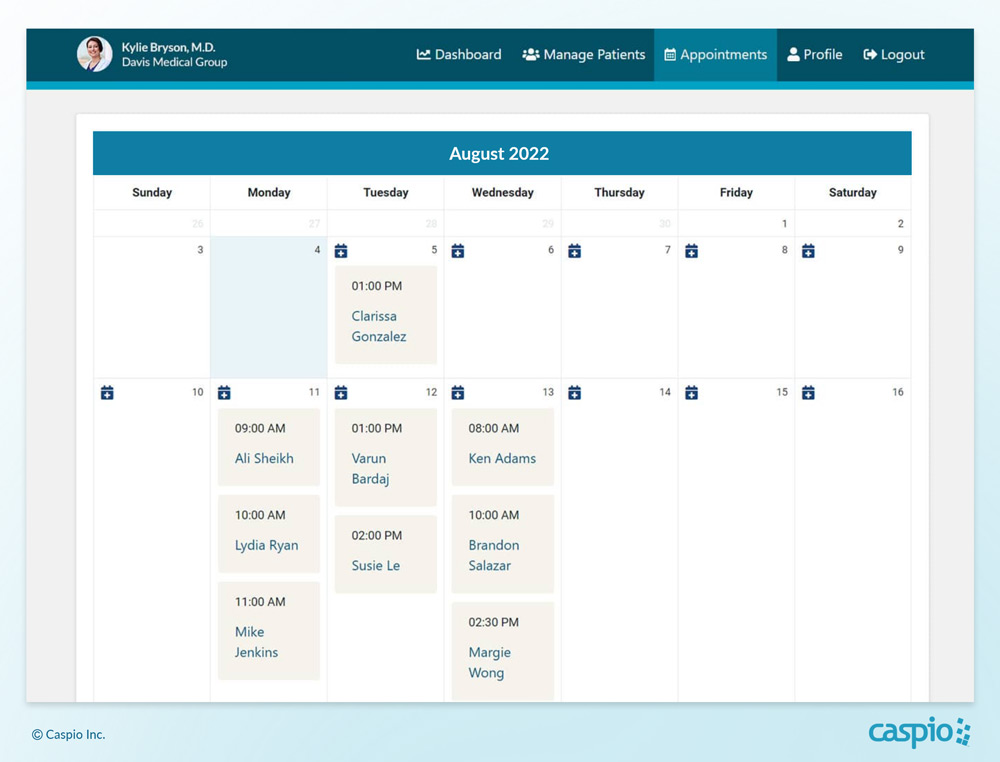Click add-appointment icon on Wednesday the 6th
Image resolution: width=1000 pixels, height=762 pixels.
point(458,251)
